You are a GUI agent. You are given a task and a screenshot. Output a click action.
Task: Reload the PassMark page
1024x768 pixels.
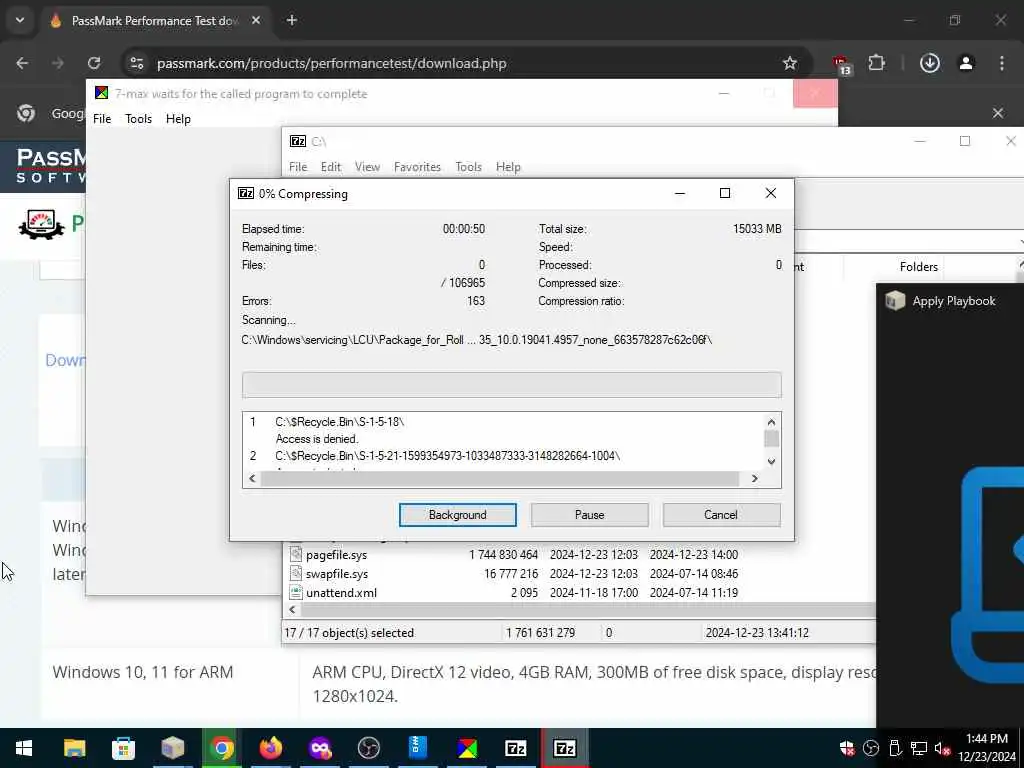click(x=94, y=63)
